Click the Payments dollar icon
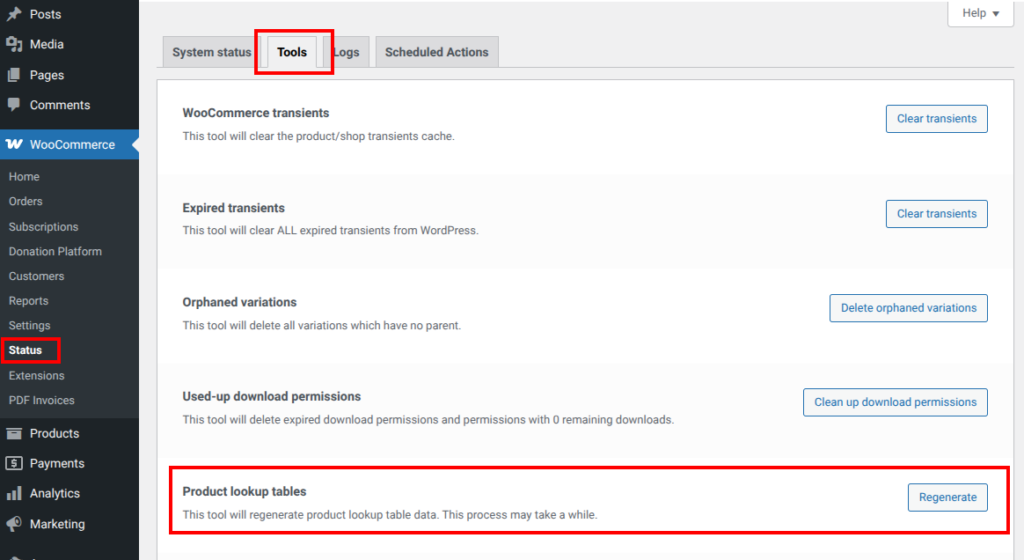 14,463
